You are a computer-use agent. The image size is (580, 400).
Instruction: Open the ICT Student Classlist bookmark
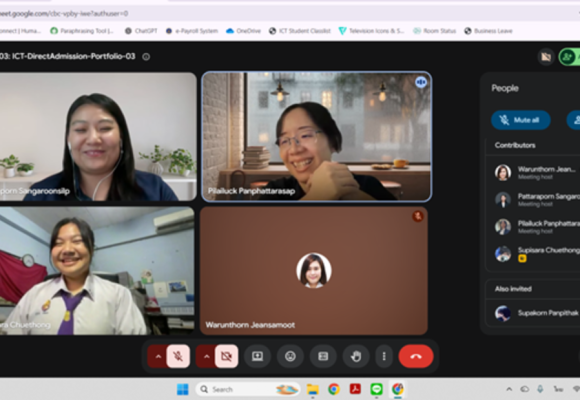coord(300,31)
